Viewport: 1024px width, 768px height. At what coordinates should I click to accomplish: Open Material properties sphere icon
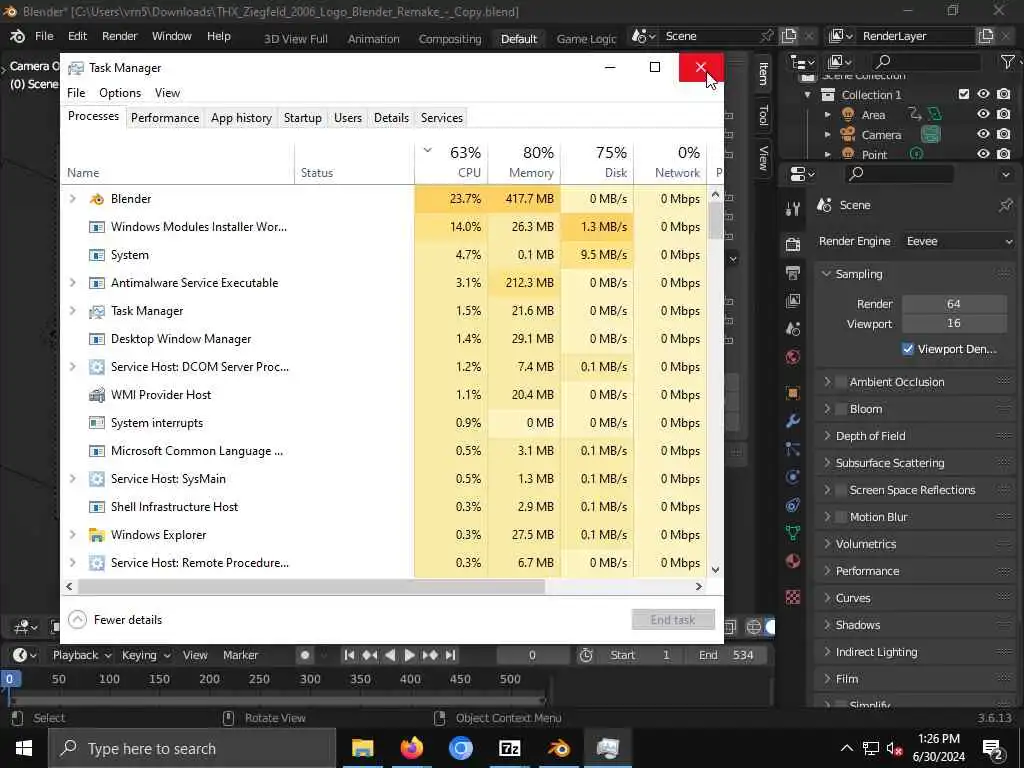click(x=793, y=561)
